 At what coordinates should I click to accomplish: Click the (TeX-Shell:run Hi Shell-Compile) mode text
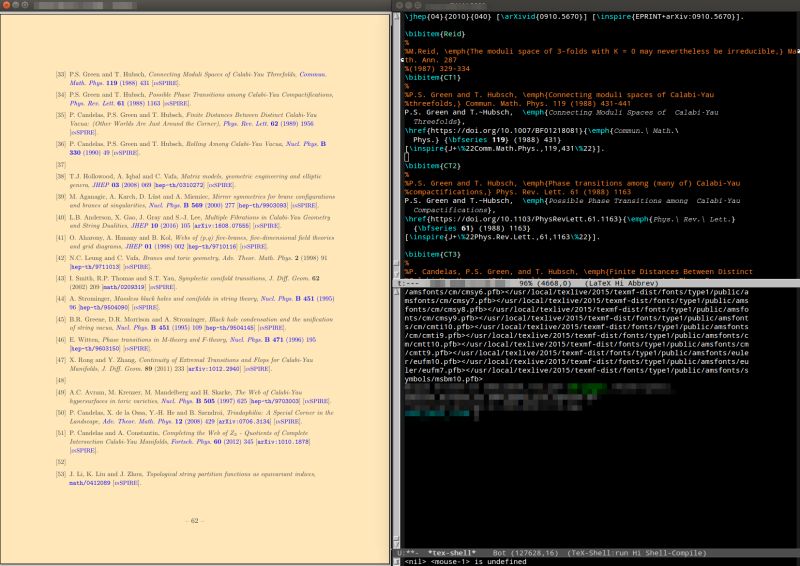637,553
